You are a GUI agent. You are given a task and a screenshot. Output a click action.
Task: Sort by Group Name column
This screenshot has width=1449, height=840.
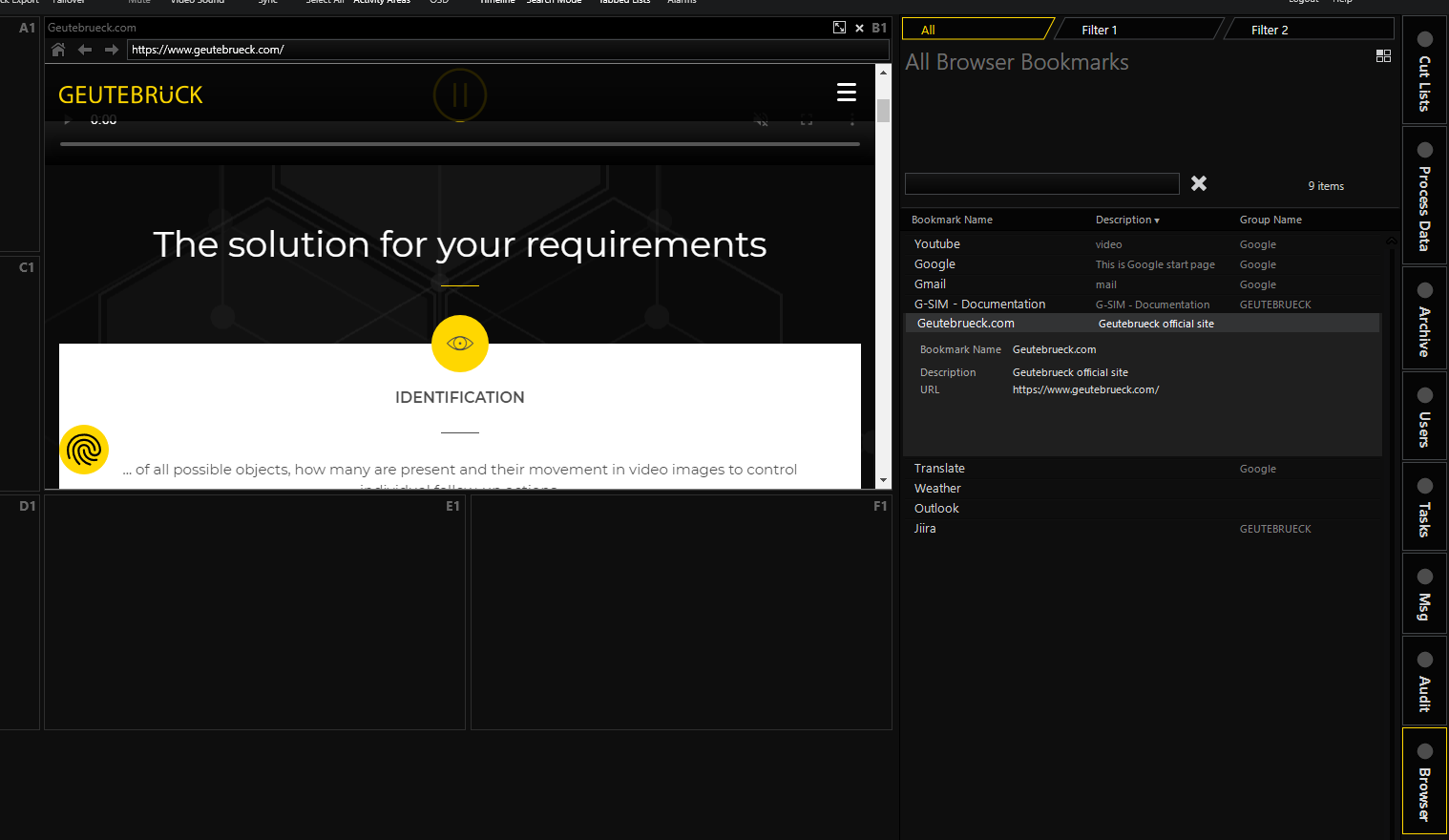pos(1270,220)
